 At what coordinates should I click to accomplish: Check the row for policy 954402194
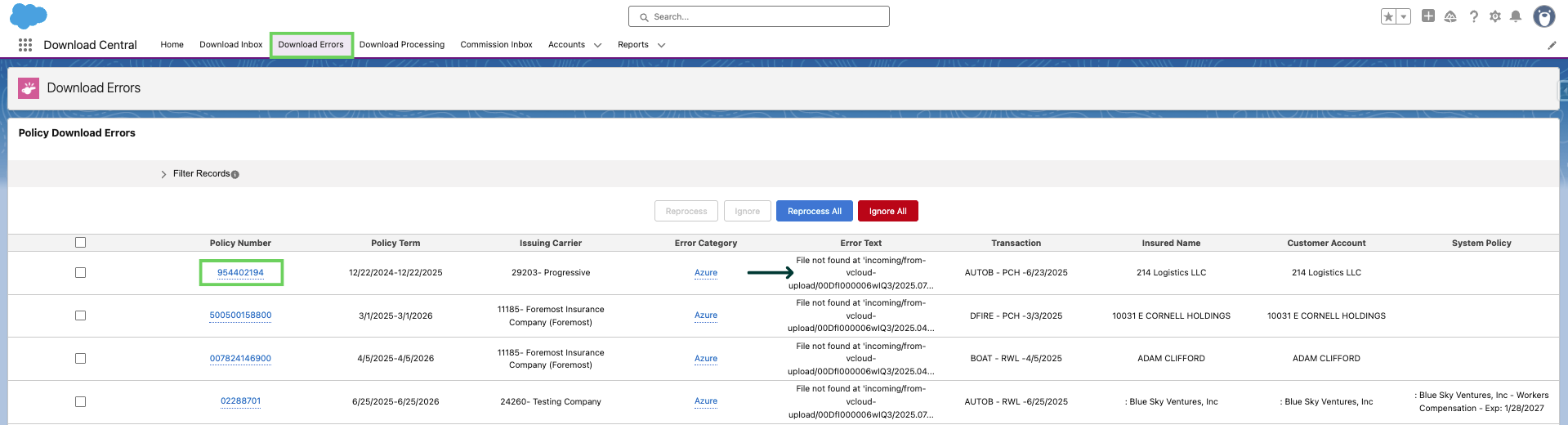80,273
